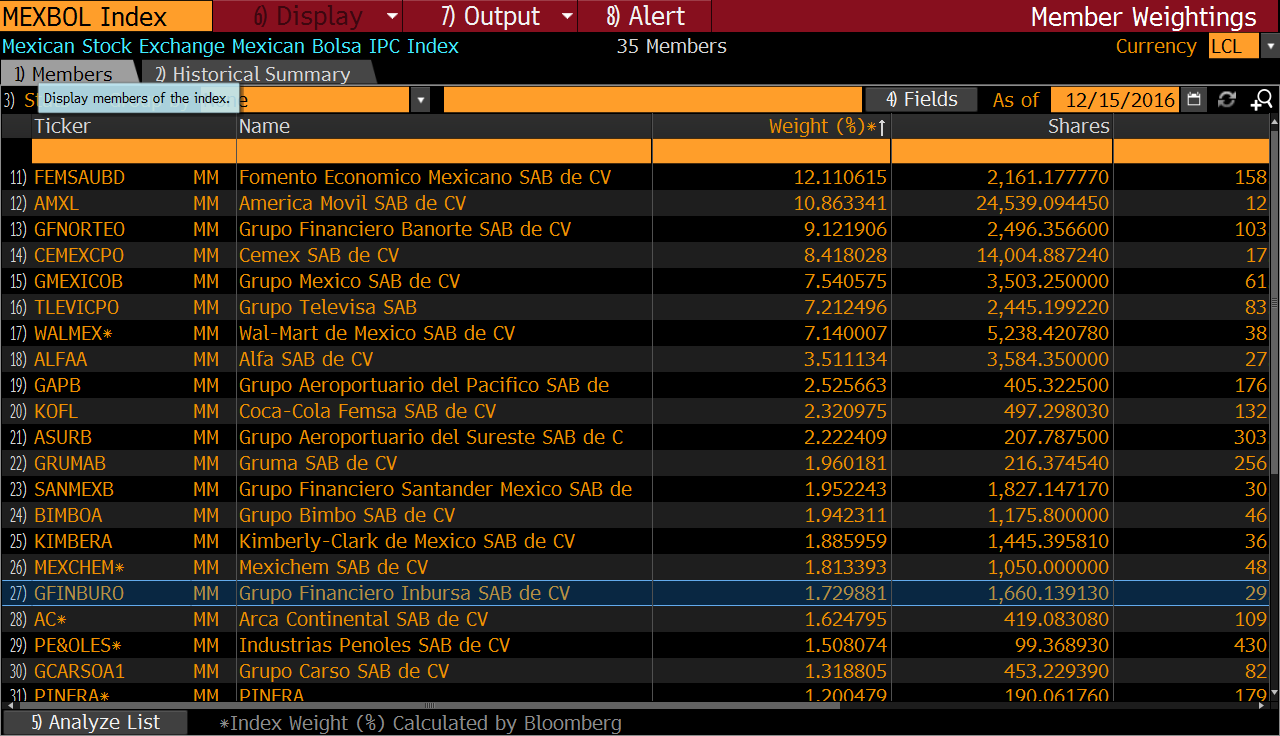
Task: Click the weight value 12.110615
Action: 840,177
